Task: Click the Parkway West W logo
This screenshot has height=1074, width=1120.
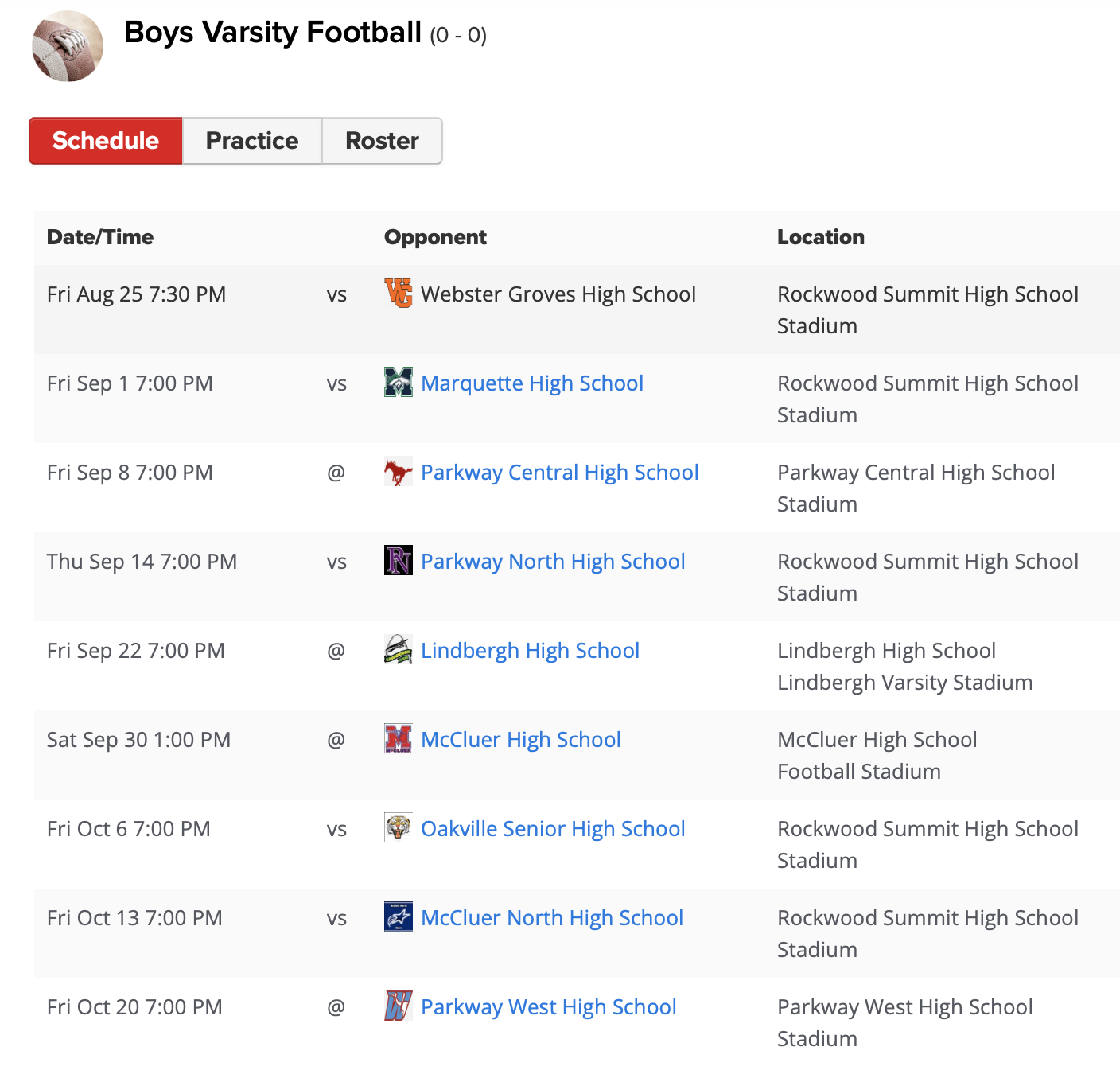Action: pyautogui.click(x=399, y=1006)
